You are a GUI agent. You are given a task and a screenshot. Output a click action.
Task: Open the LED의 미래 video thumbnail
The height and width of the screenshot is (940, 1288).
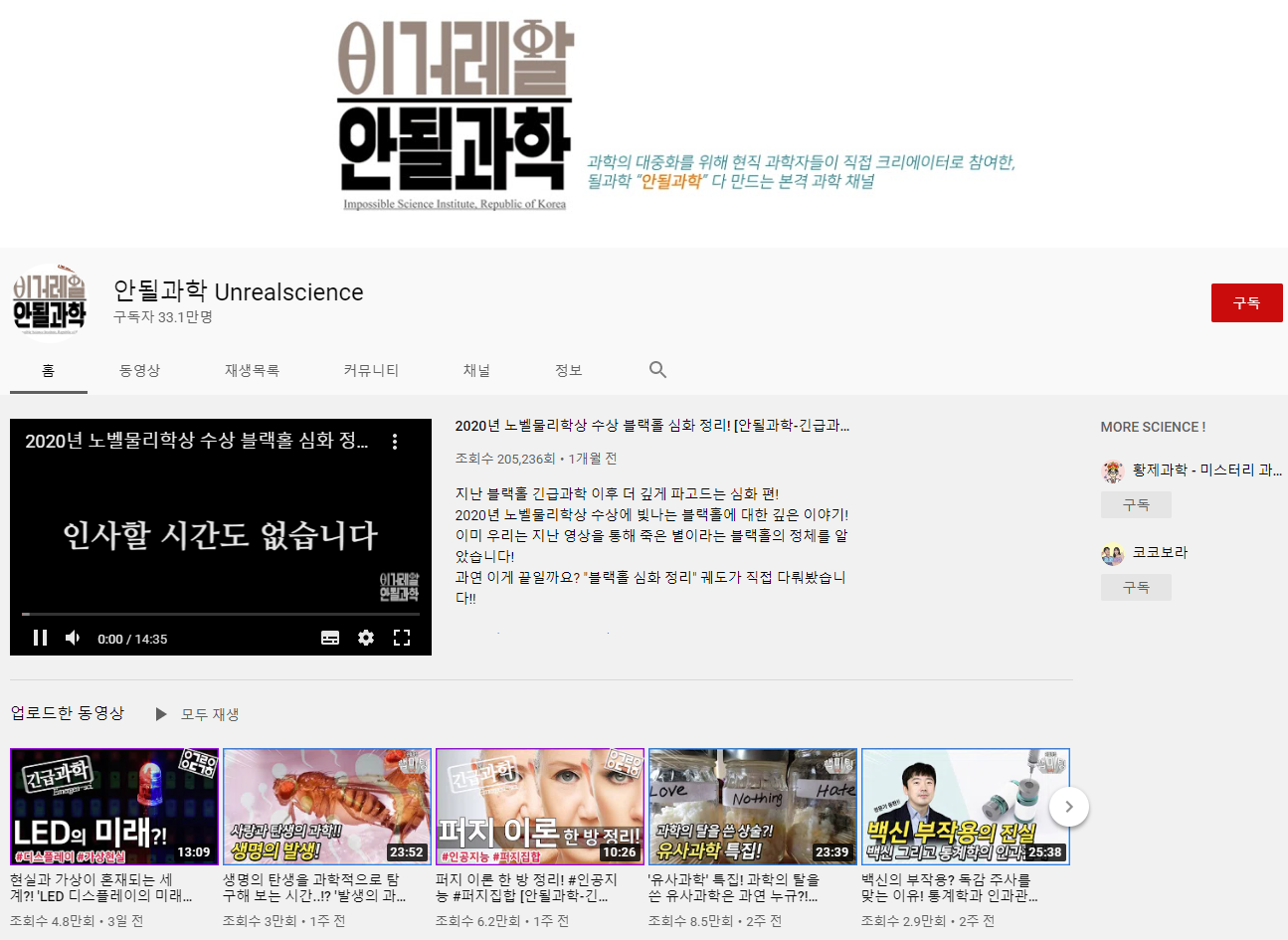(x=114, y=807)
